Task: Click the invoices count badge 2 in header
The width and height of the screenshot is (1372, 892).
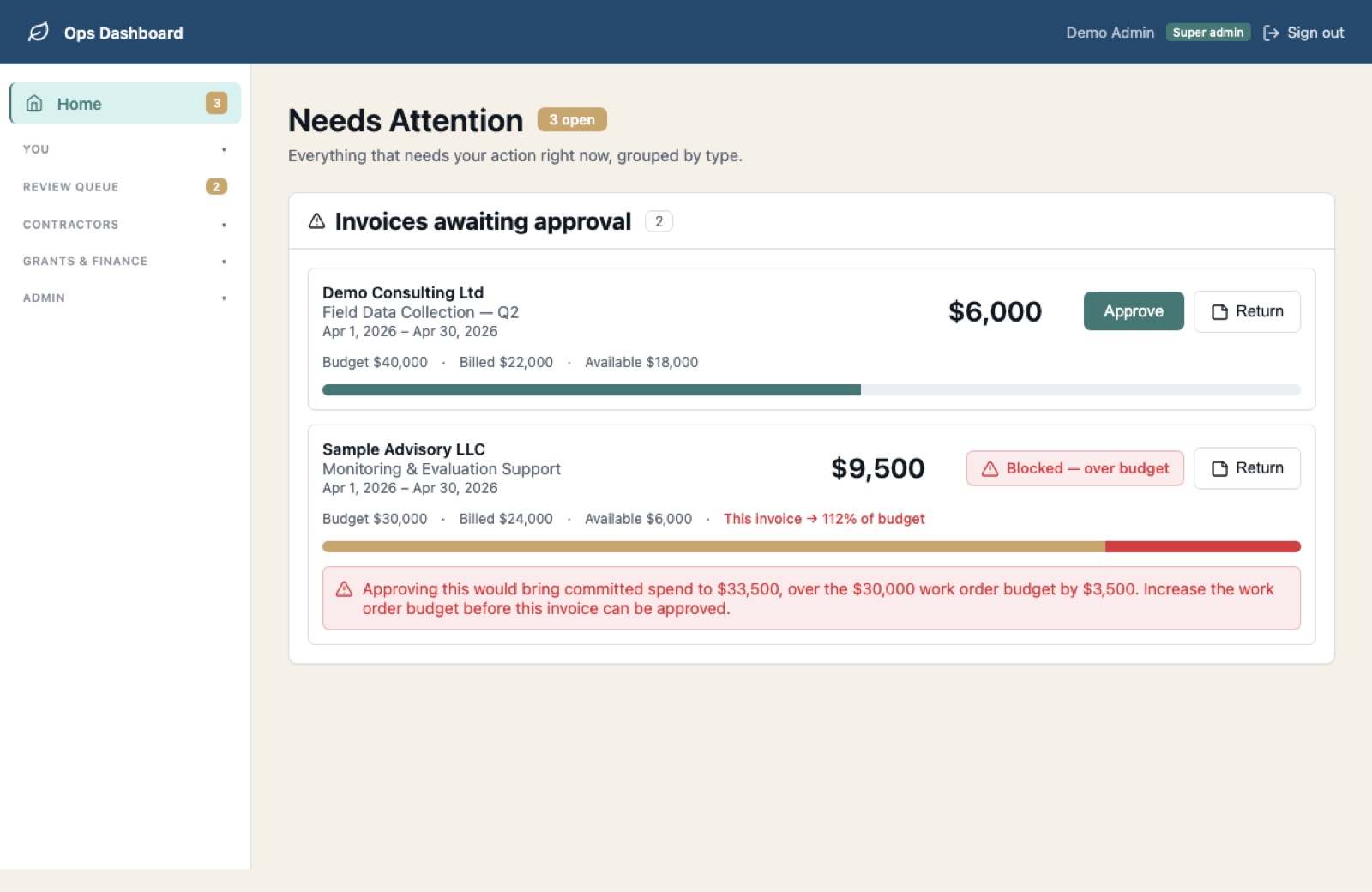Action: click(x=659, y=221)
